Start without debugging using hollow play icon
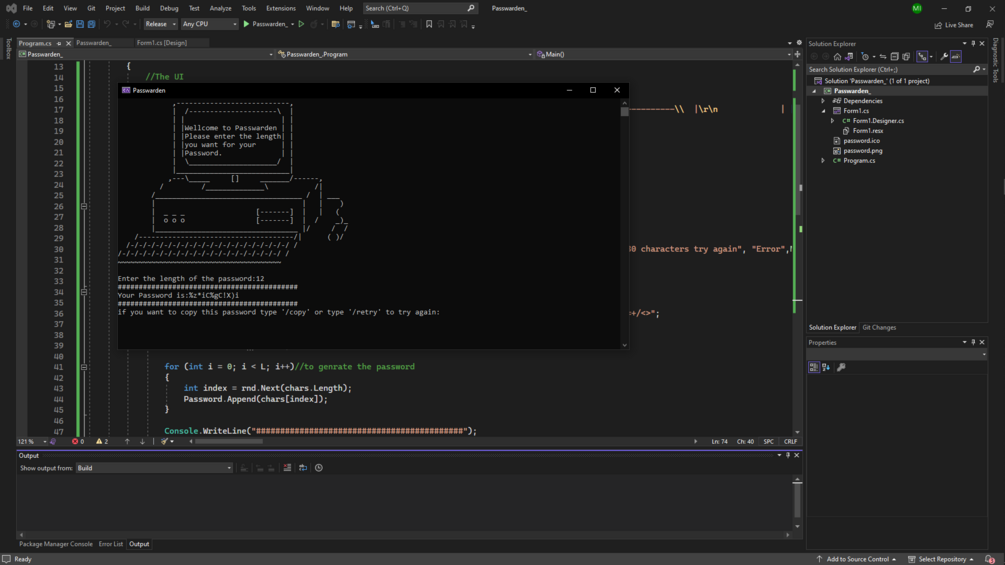The width and height of the screenshot is (1005, 565). (301, 24)
